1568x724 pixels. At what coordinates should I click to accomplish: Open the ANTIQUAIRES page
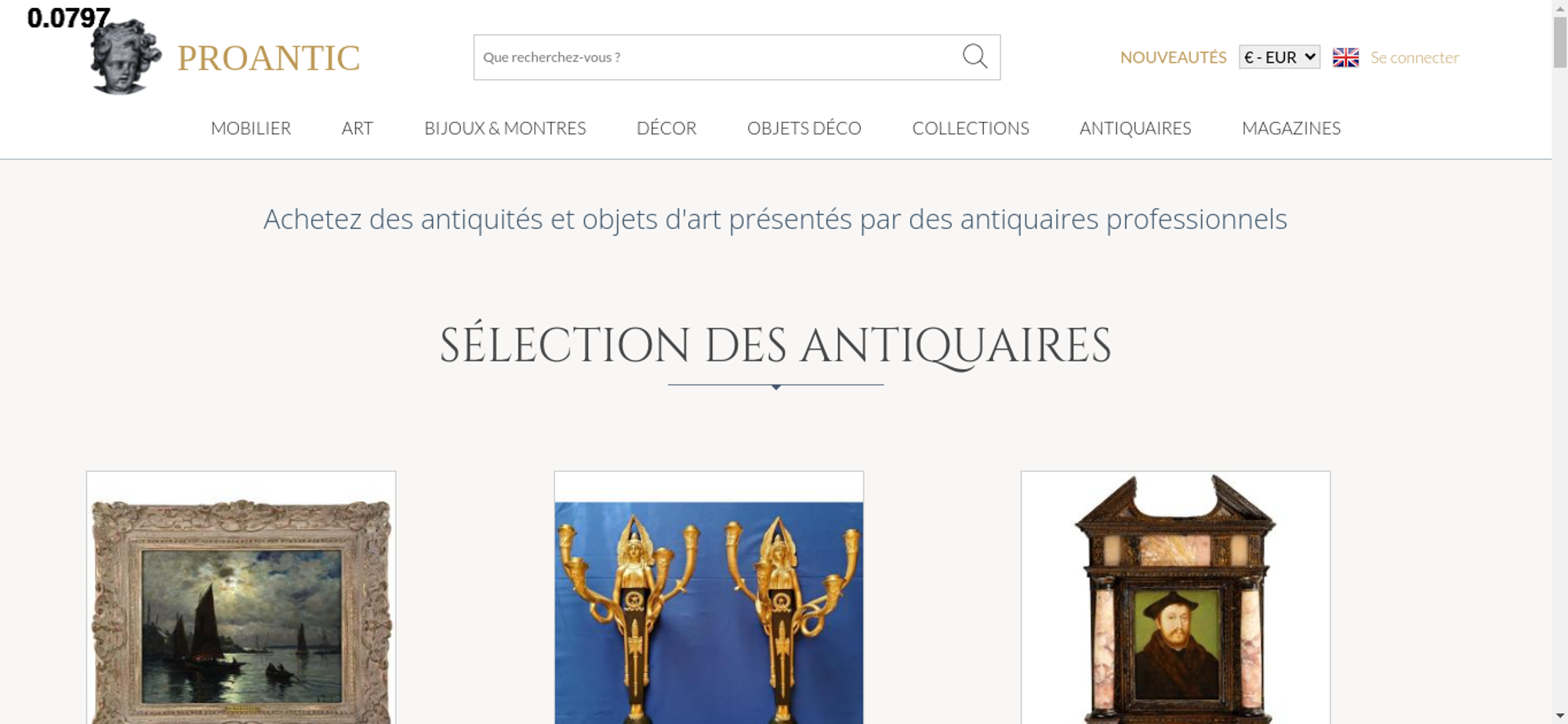click(1135, 128)
